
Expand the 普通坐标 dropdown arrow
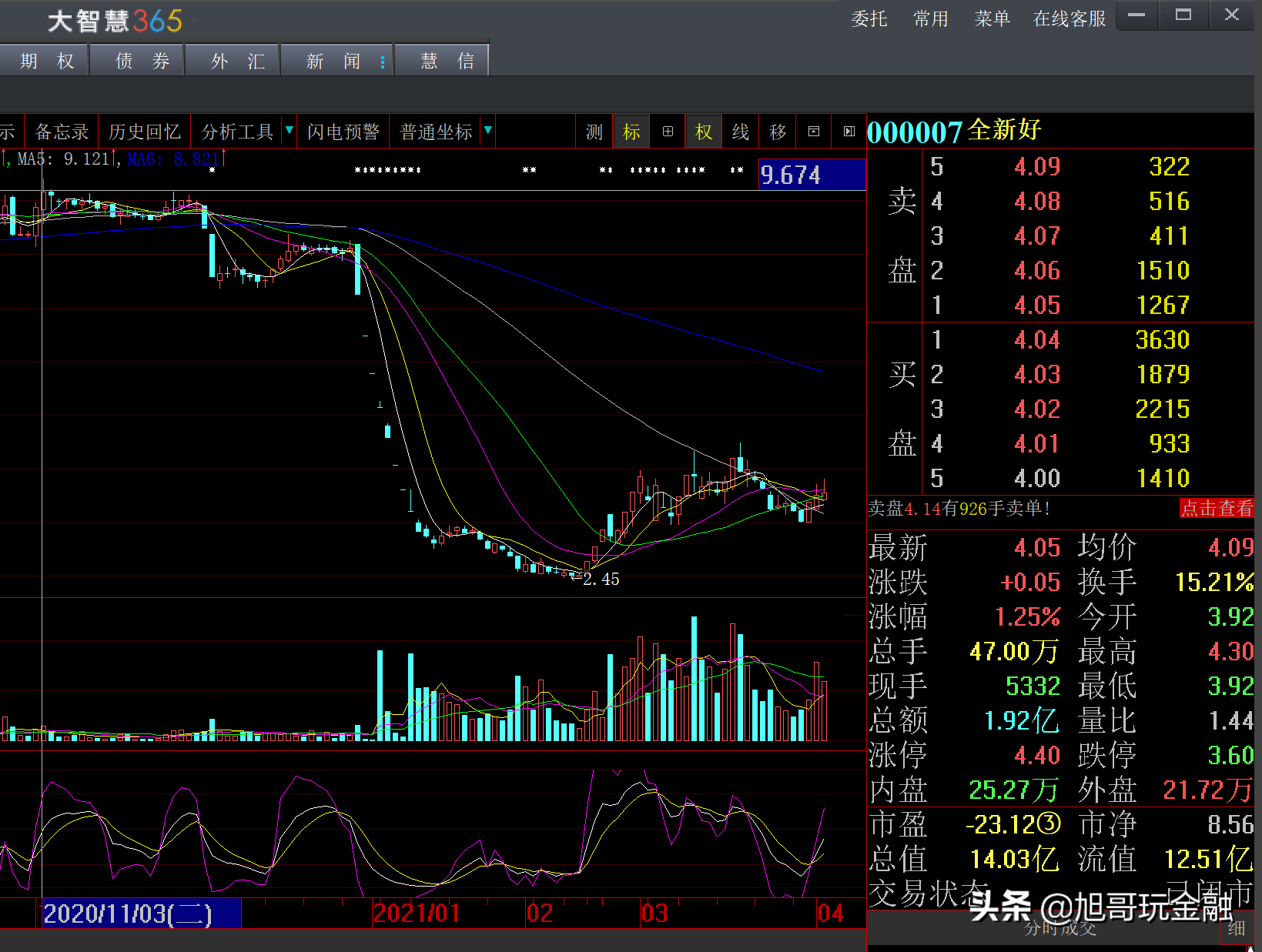click(488, 131)
